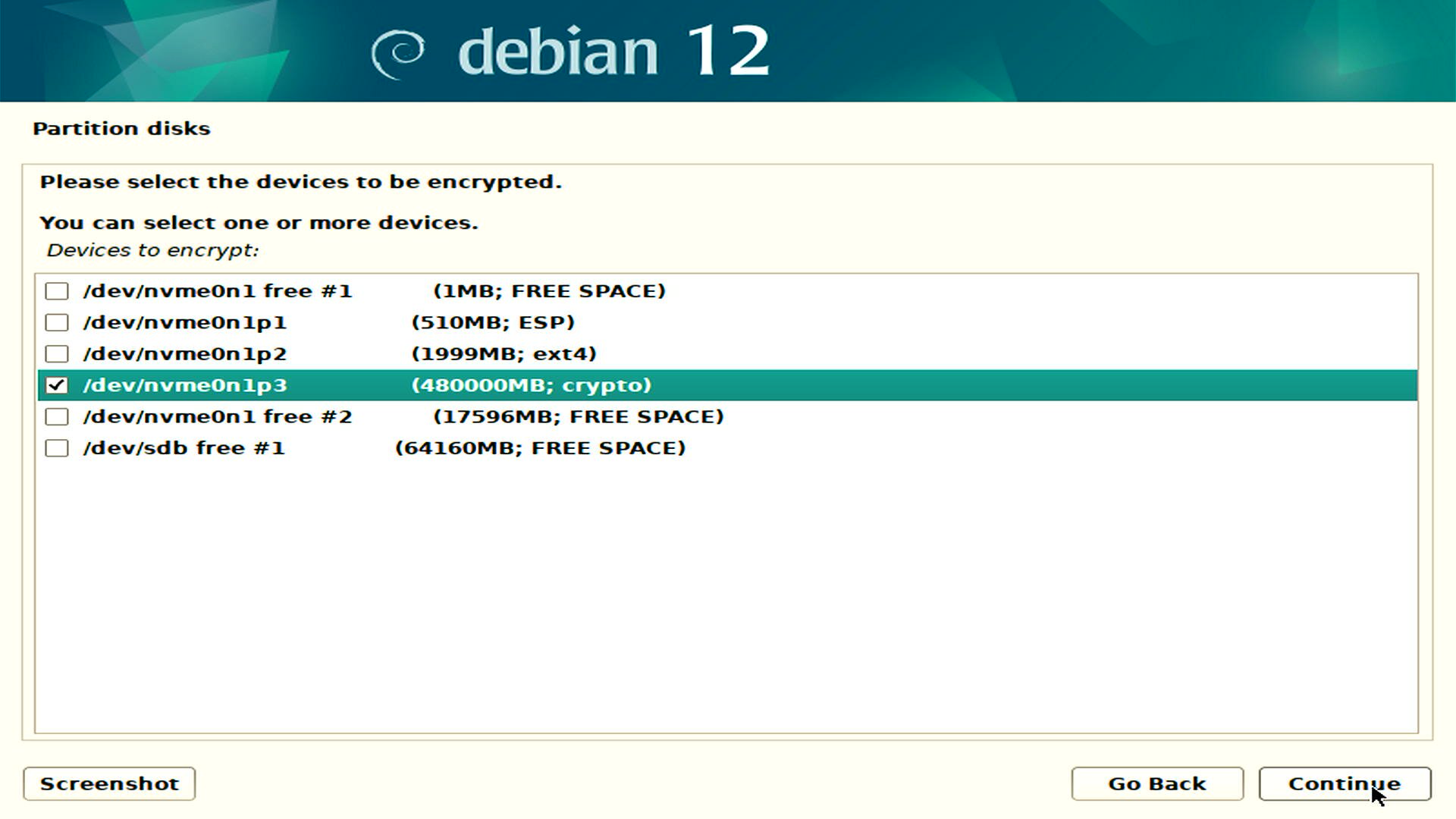Select the "/dev/nvme0n1 free #1" device label

218,291
